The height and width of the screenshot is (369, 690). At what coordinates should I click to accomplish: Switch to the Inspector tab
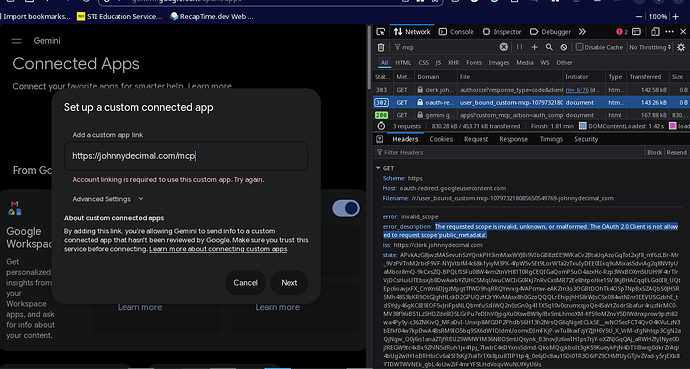pos(502,32)
